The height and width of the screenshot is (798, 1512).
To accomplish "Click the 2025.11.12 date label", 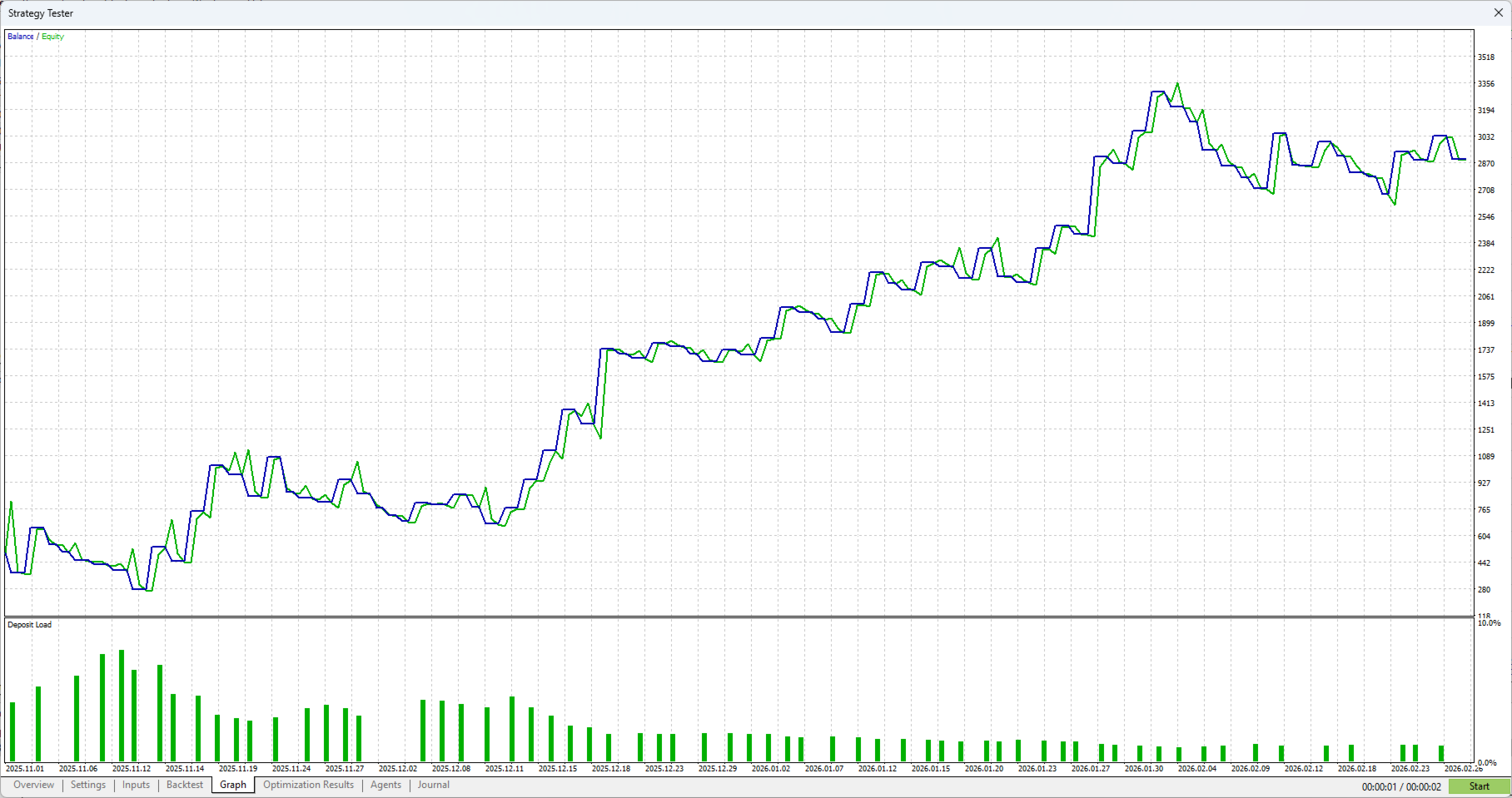I will (x=132, y=769).
